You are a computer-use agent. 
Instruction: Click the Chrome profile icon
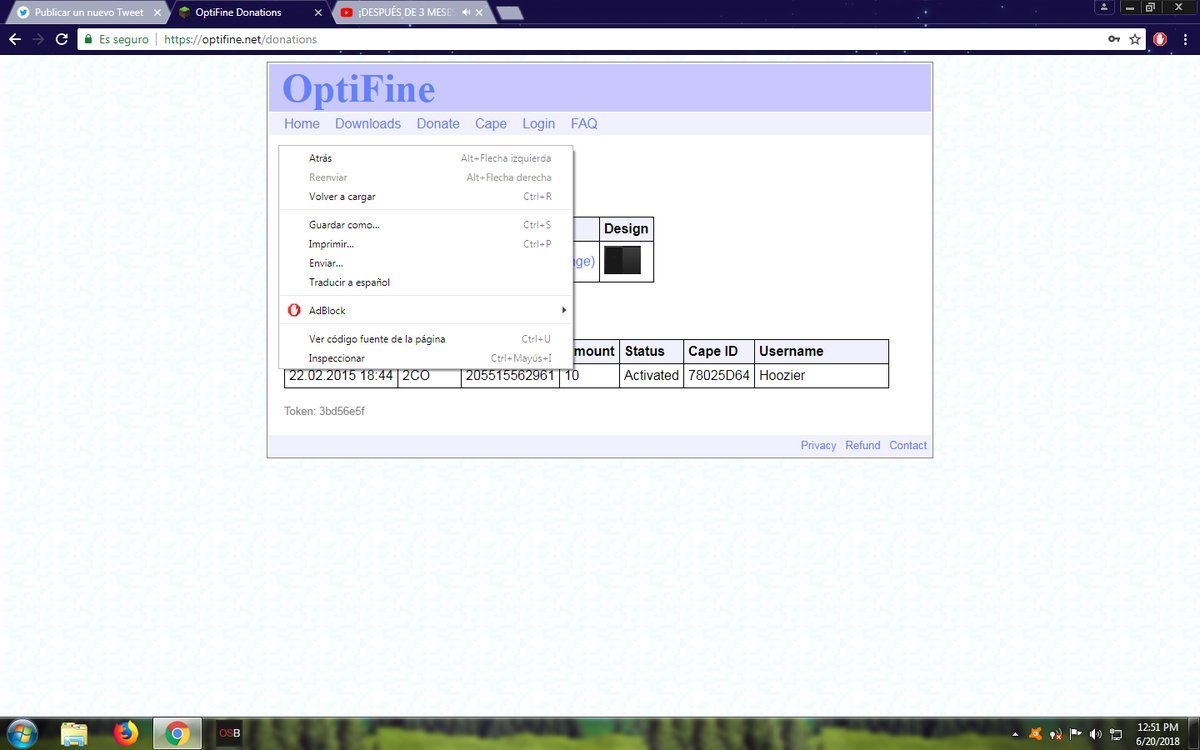[1104, 7]
